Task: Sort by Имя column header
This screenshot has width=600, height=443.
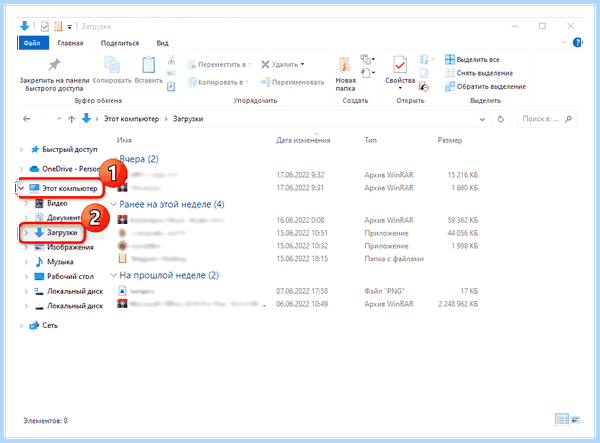Action: point(124,140)
